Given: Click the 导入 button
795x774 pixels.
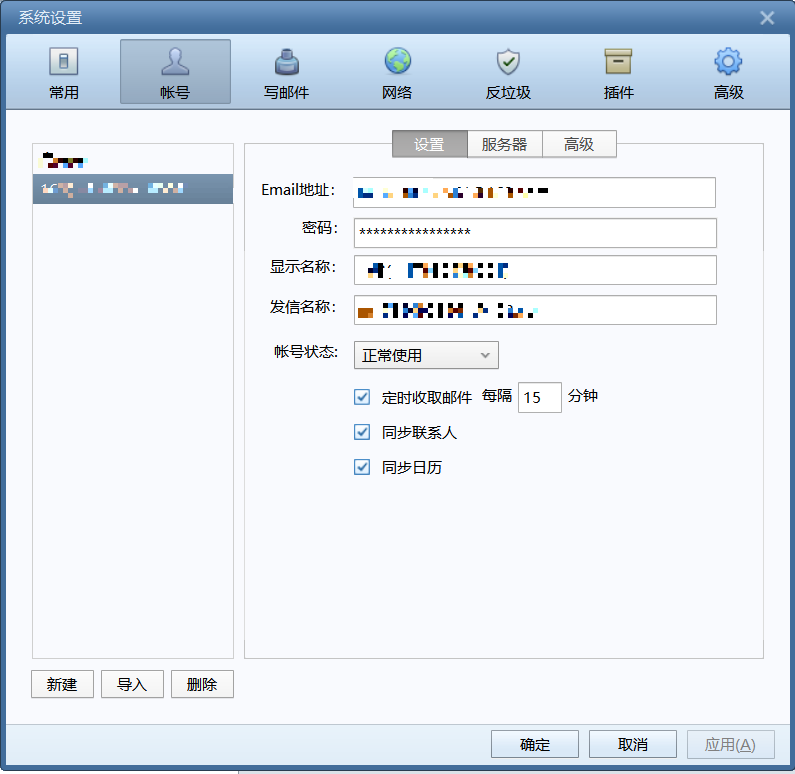Looking at the screenshot, I should 132,684.
